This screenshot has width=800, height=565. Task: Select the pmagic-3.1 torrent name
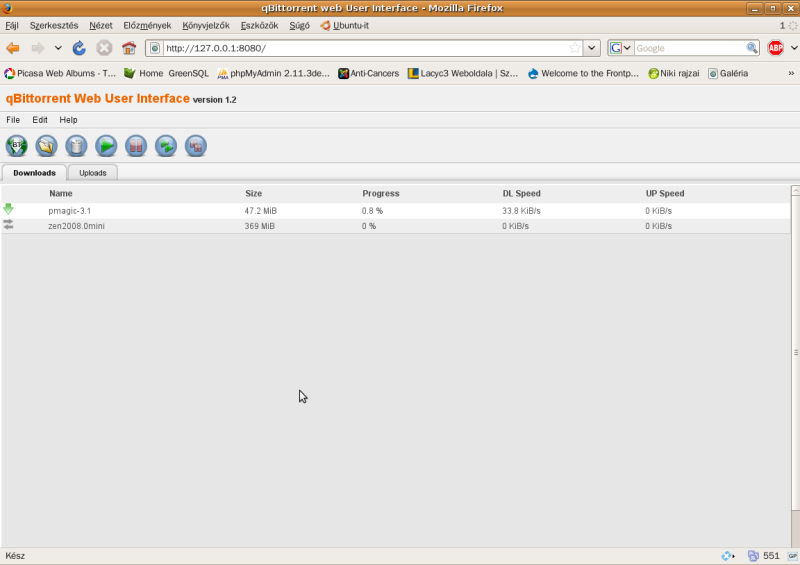click(x=69, y=211)
